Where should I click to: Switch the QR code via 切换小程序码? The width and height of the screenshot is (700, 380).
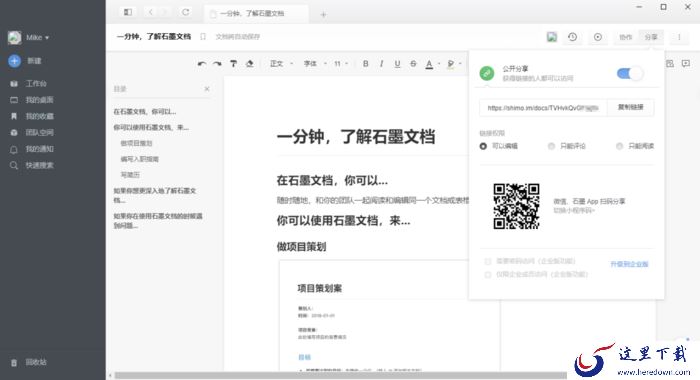tap(574, 210)
